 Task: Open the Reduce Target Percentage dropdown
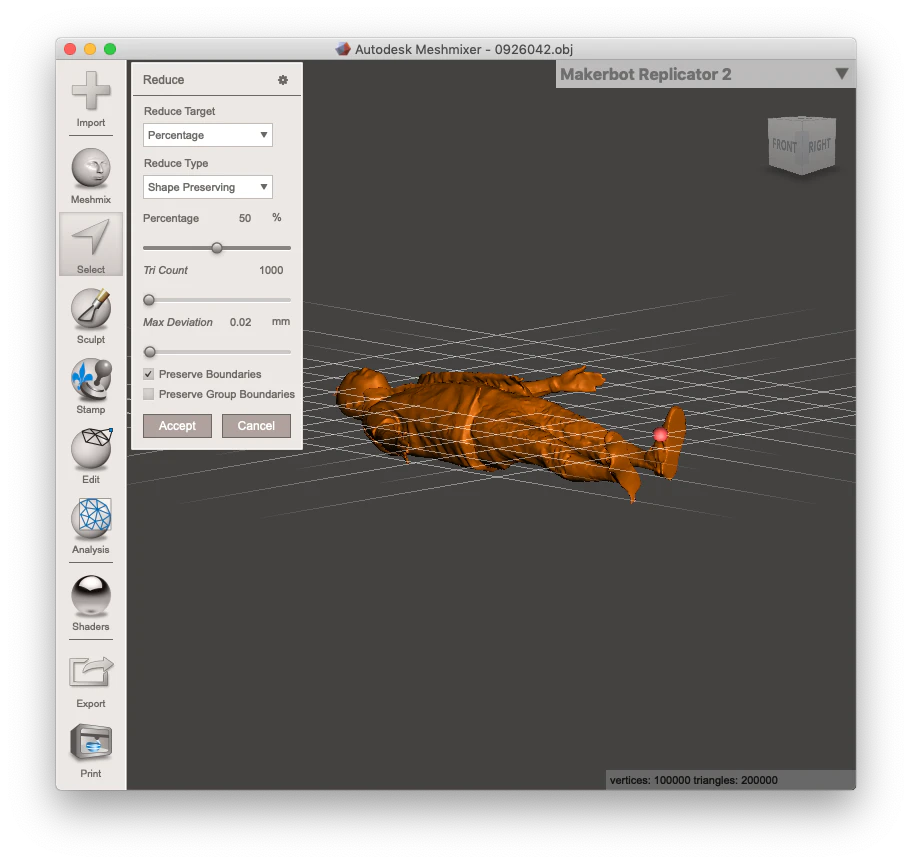(x=208, y=135)
